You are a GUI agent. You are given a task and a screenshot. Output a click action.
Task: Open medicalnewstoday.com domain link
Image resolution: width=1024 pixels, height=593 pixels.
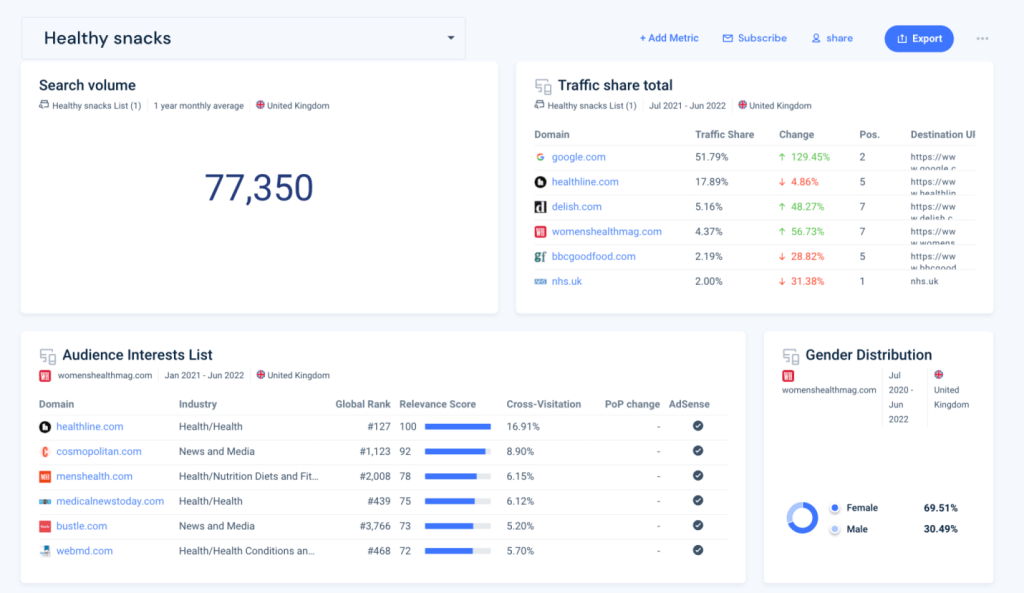pyautogui.click(x=110, y=502)
